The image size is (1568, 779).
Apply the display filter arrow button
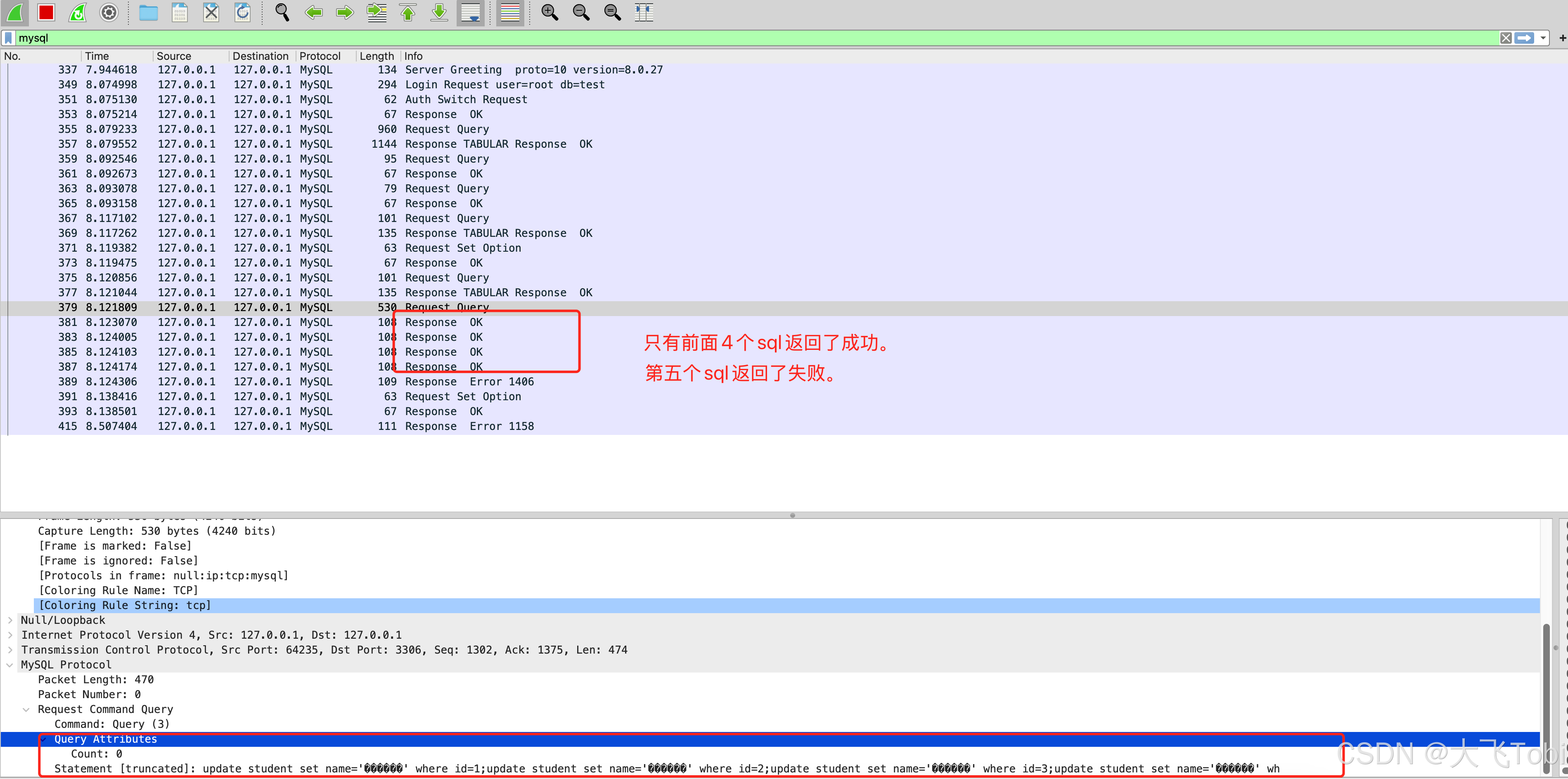click(x=1525, y=38)
